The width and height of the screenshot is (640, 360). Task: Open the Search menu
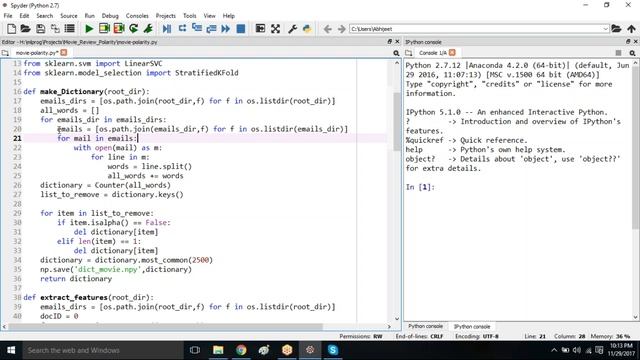click(44, 16)
